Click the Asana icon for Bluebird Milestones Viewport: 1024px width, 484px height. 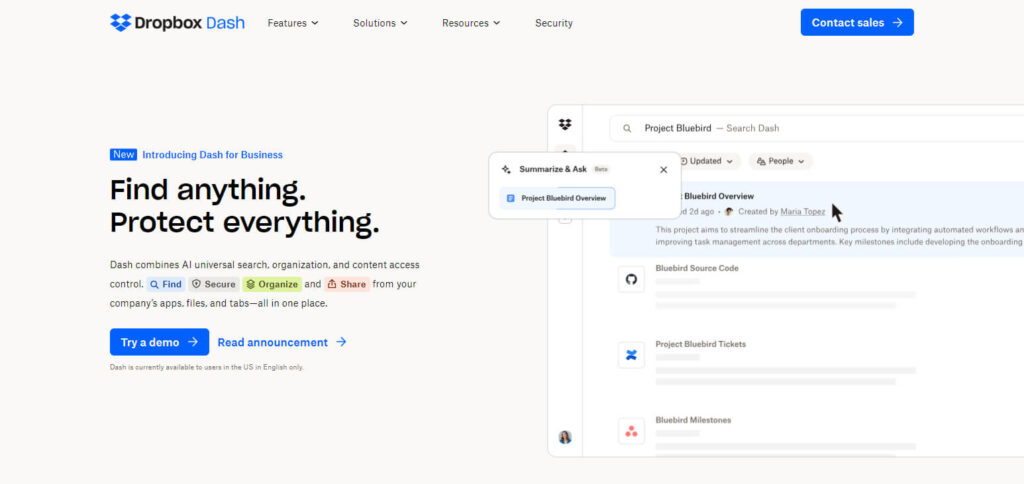point(631,431)
